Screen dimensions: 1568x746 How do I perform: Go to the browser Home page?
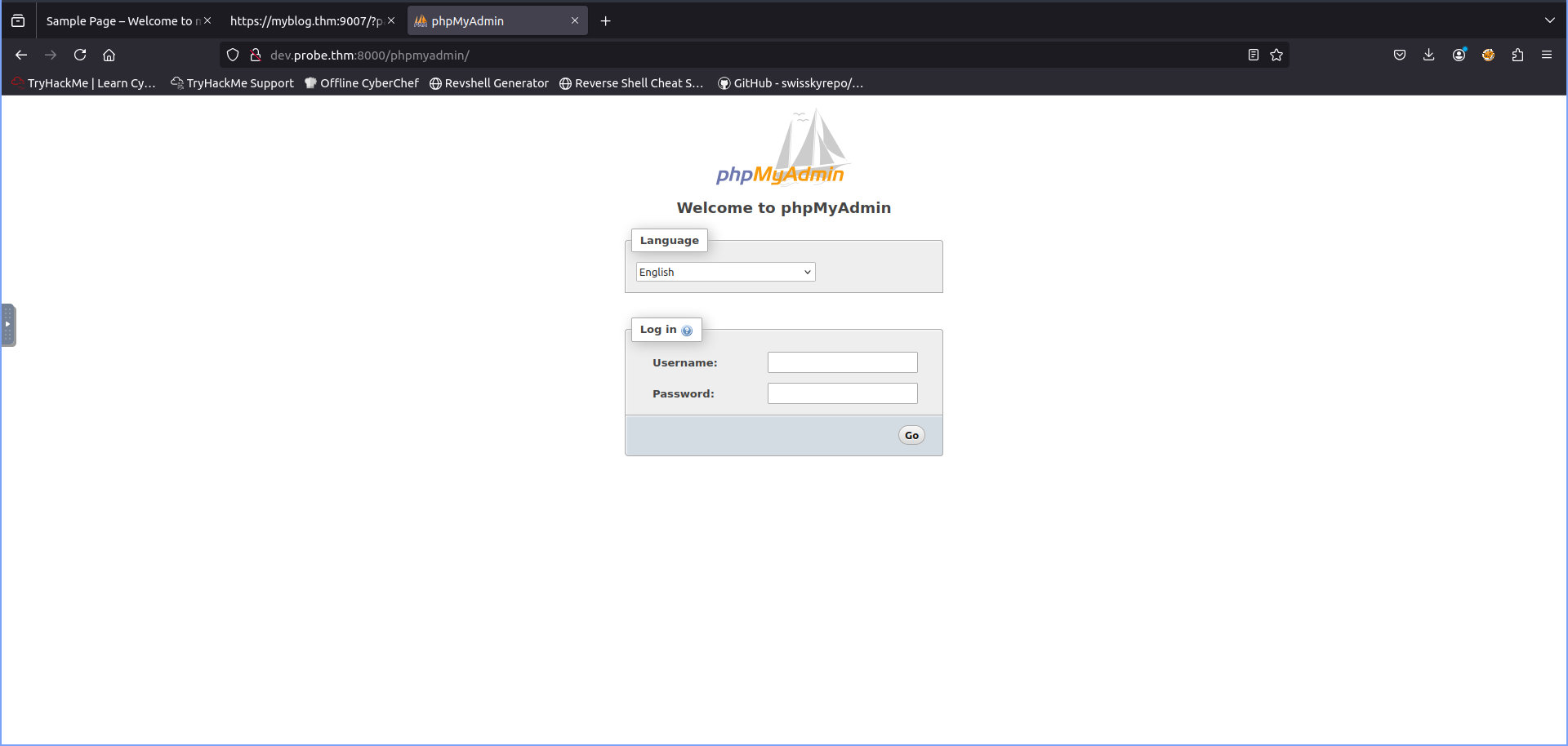109,55
